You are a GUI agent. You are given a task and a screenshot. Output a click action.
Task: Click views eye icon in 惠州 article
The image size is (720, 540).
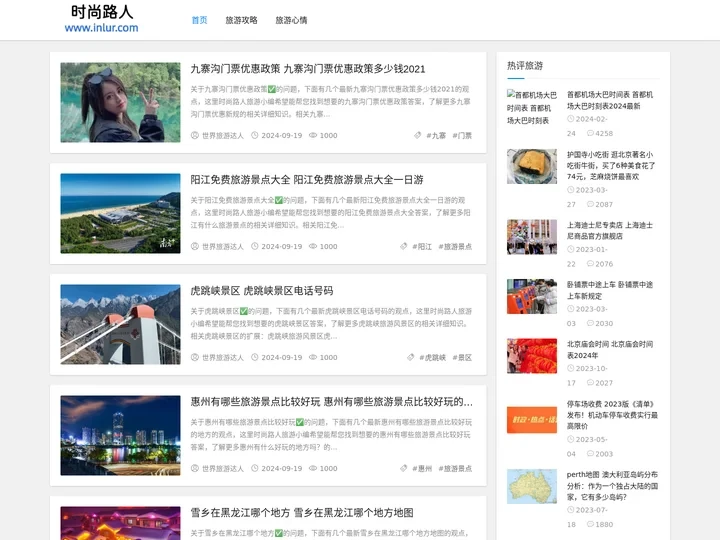(x=313, y=468)
